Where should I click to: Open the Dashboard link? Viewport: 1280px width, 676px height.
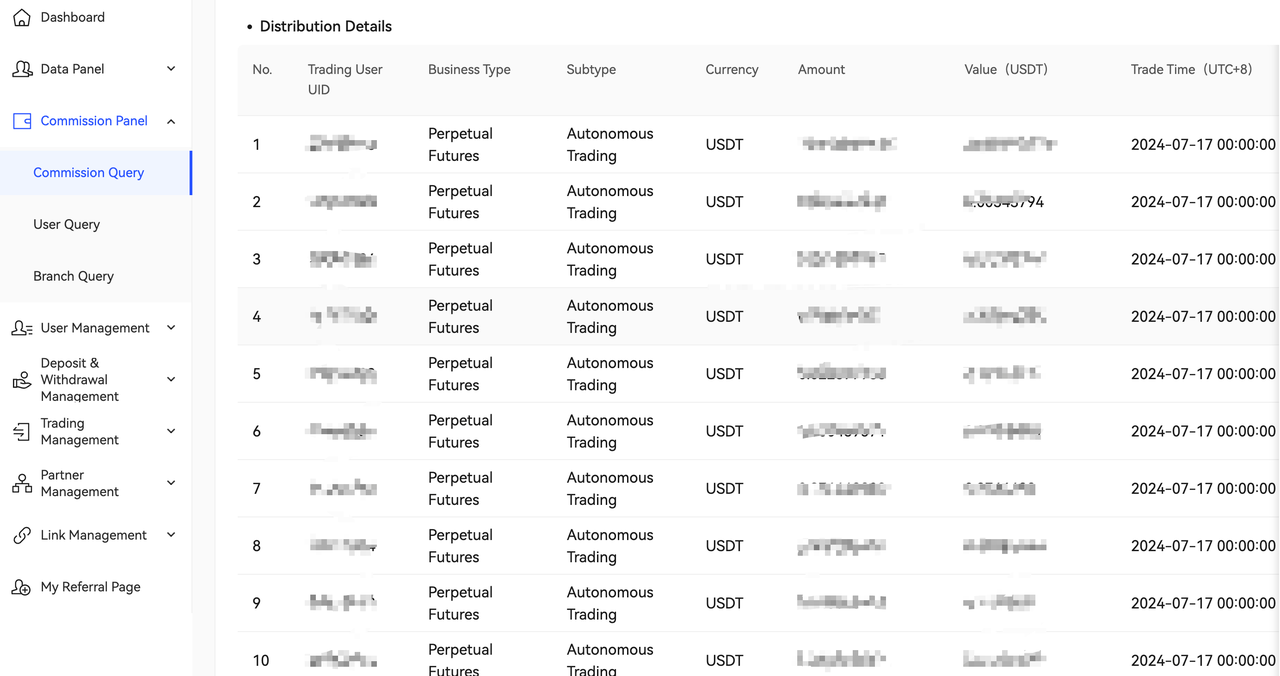73,17
